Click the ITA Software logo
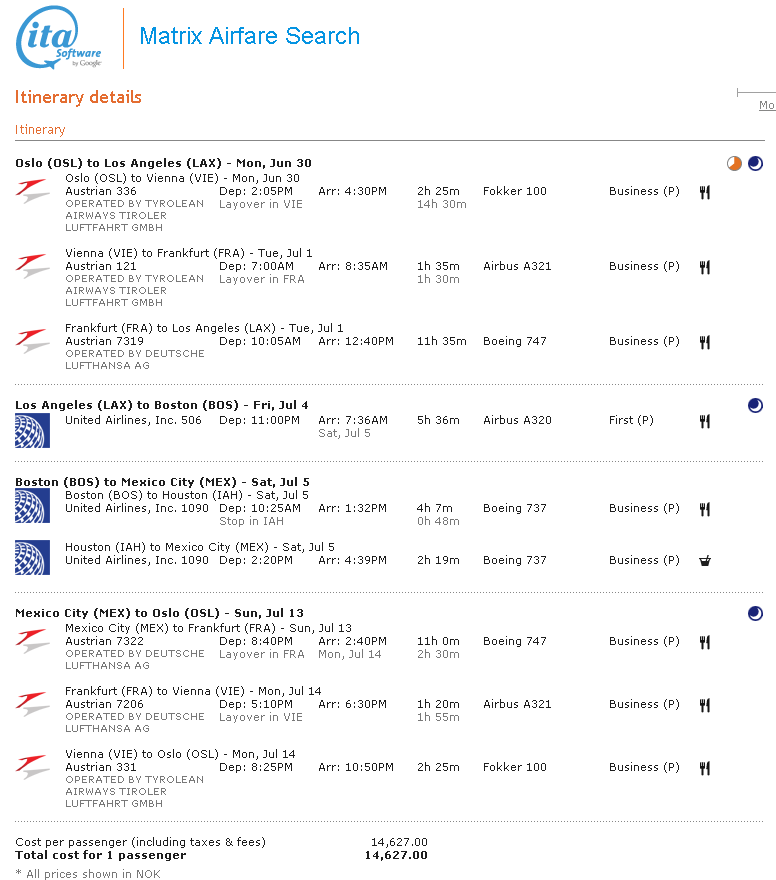 click(59, 39)
